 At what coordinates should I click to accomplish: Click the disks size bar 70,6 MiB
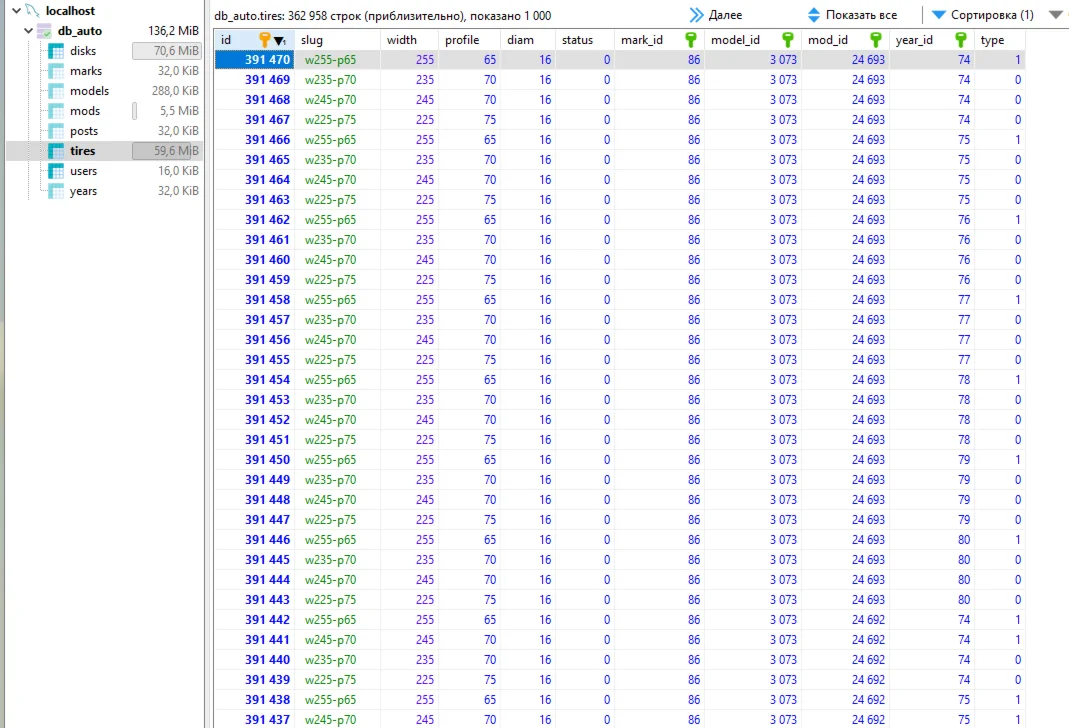(167, 51)
